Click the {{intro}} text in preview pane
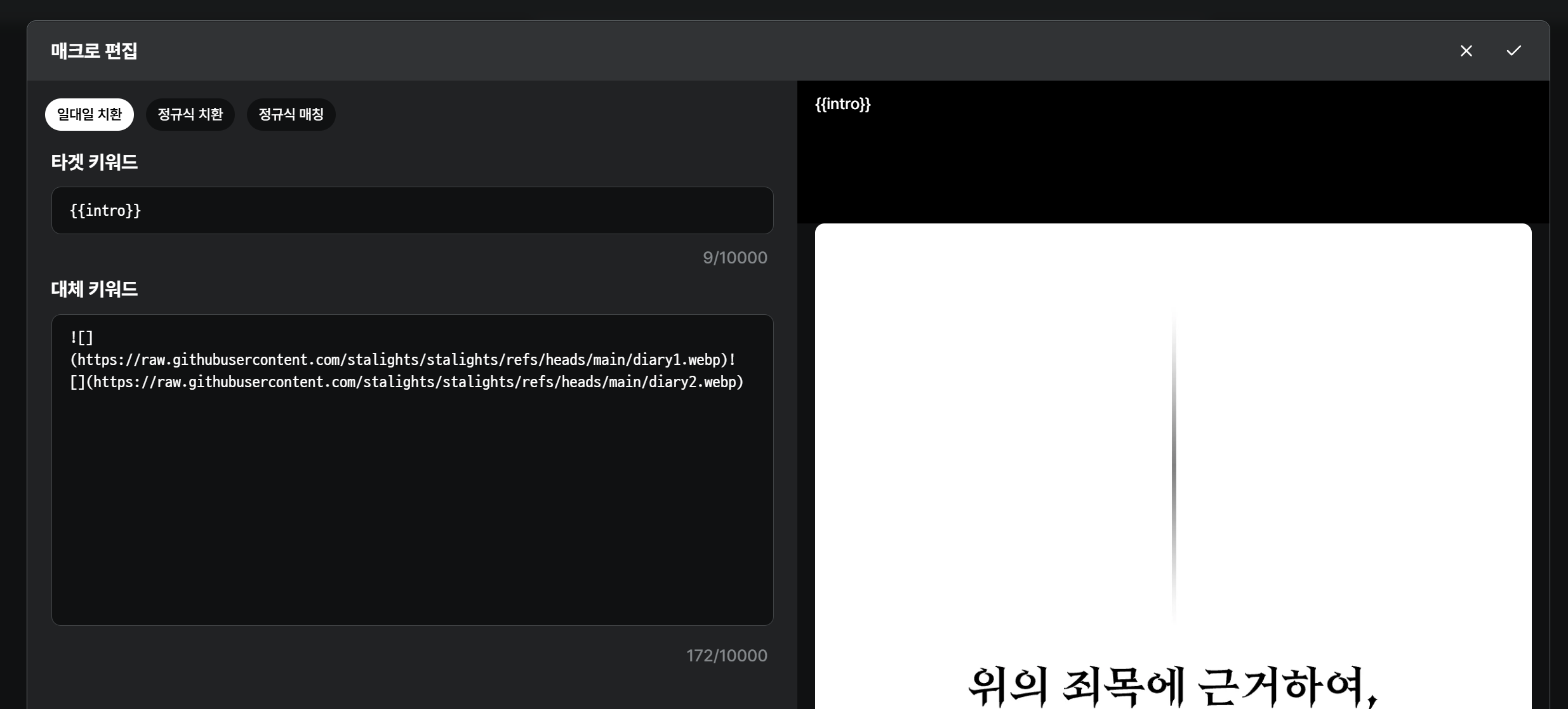Image resolution: width=1568 pixels, height=709 pixels. pyautogui.click(x=842, y=104)
